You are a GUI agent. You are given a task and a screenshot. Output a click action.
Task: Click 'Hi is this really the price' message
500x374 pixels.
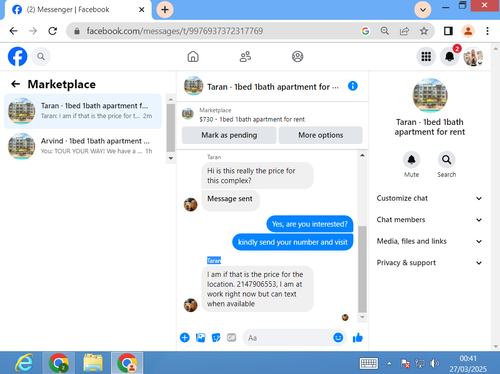257,175
